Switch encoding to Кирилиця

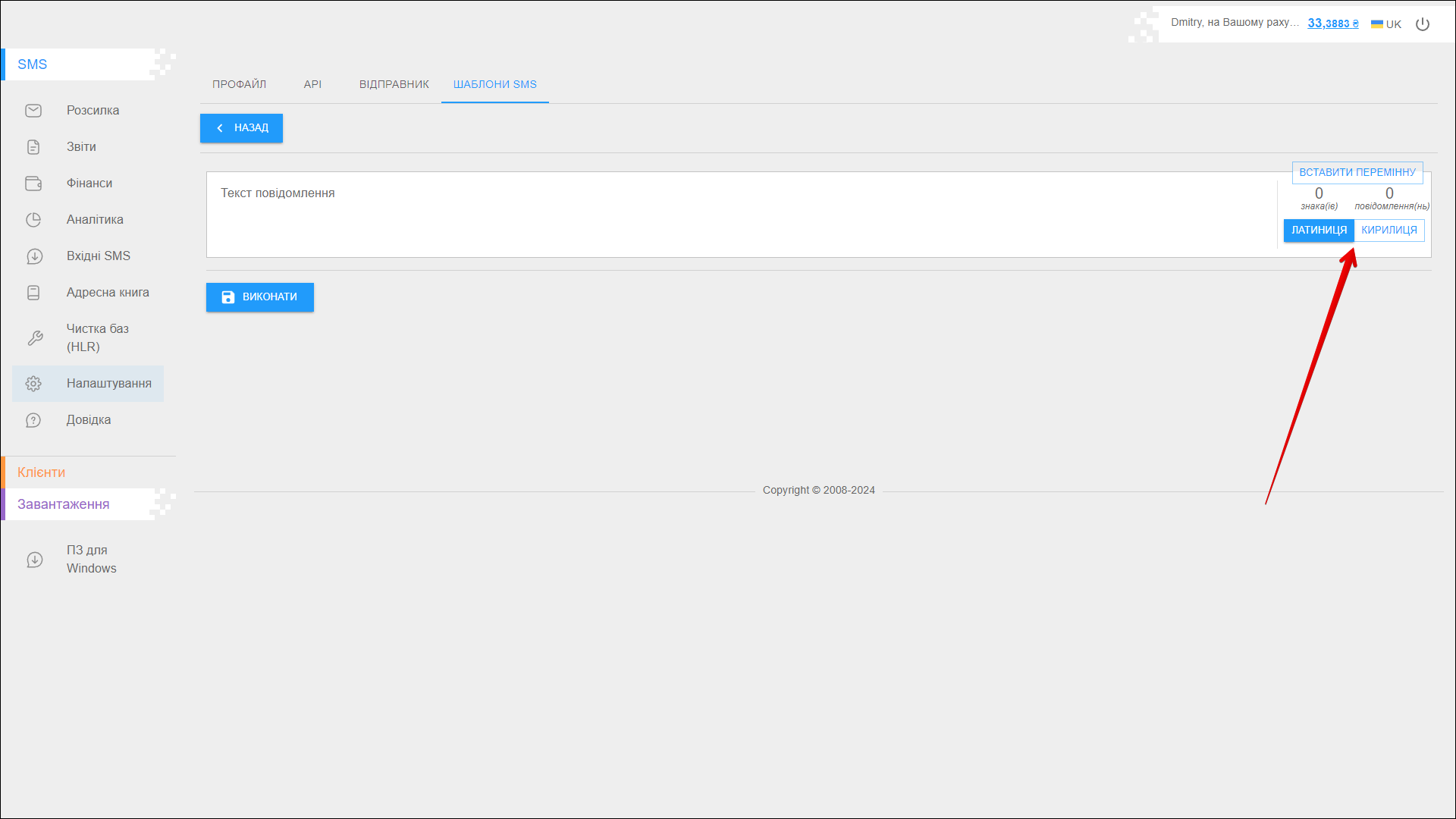click(x=1389, y=231)
